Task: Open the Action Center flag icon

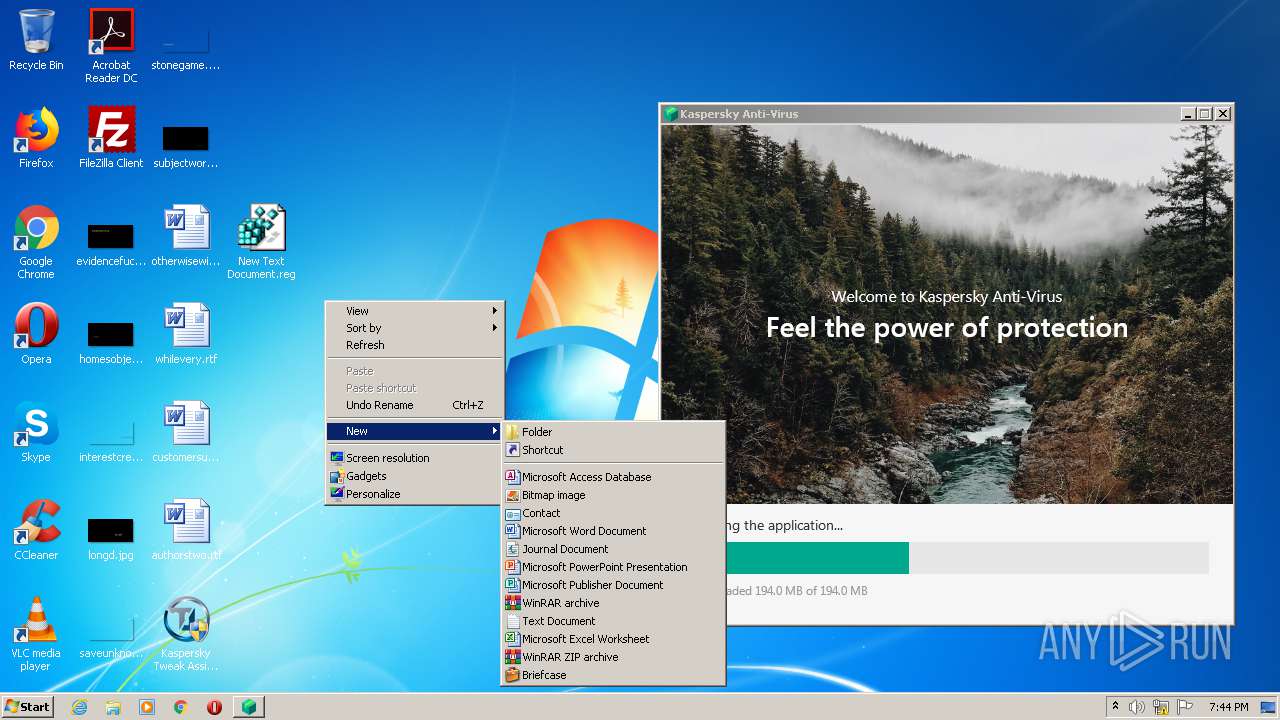Action: click(x=1185, y=707)
